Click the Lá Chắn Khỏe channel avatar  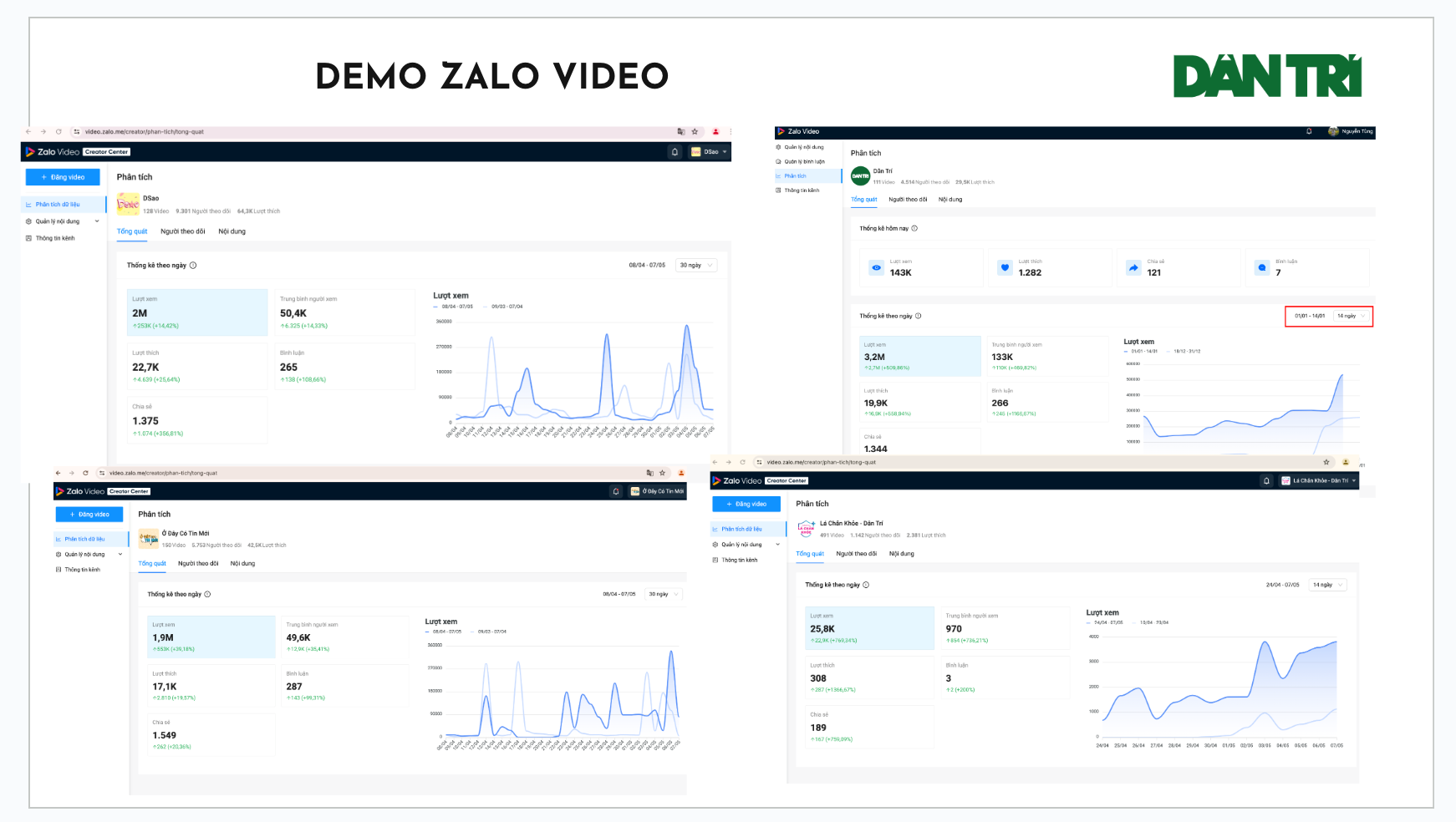(806, 529)
